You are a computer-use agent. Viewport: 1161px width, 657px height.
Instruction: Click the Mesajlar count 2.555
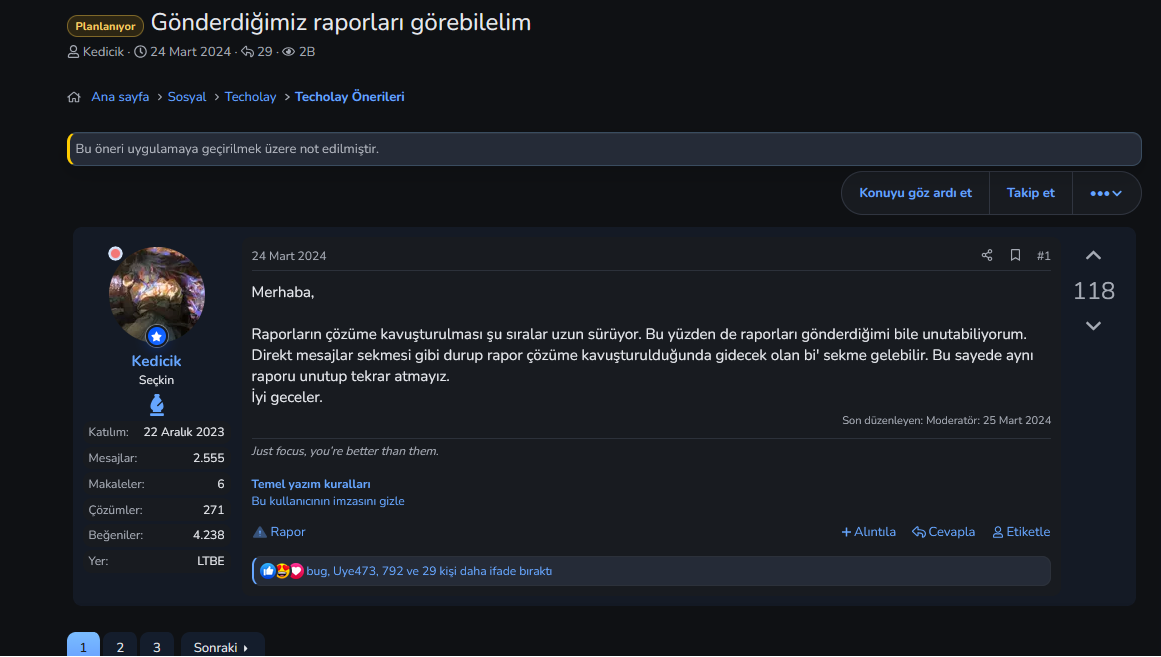pyautogui.click(x=209, y=458)
